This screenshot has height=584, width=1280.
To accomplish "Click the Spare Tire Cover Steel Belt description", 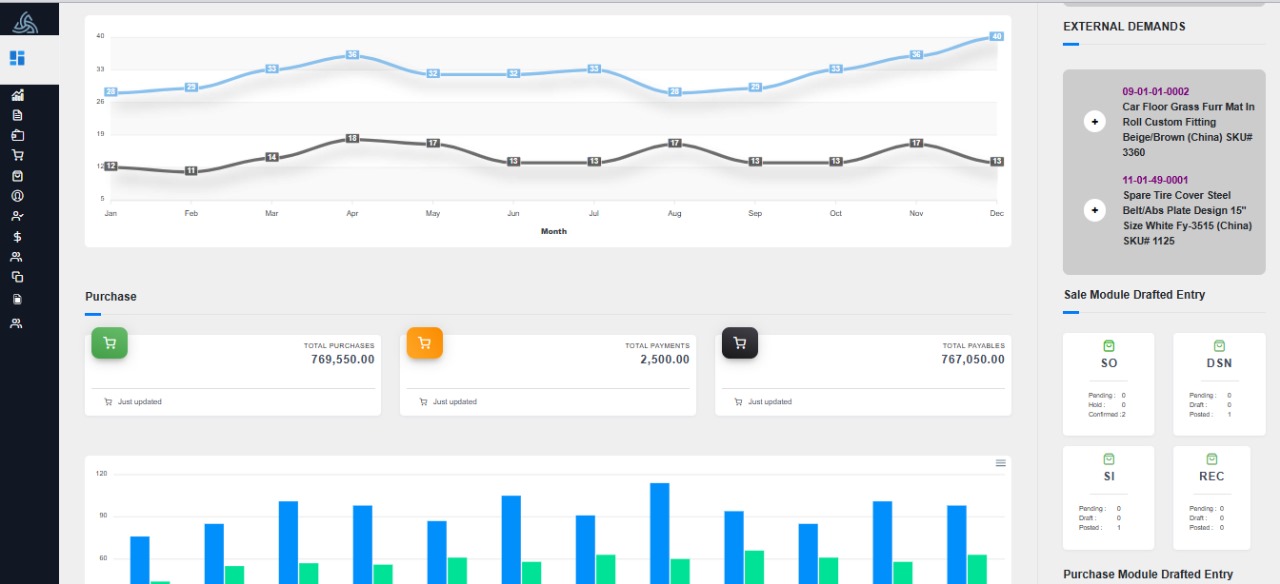I will coord(1188,218).
